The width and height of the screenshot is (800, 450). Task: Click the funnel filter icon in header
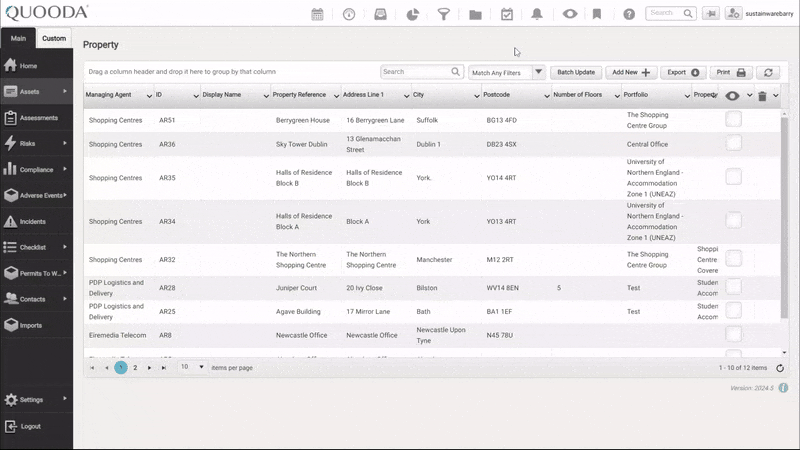coord(444,14)
